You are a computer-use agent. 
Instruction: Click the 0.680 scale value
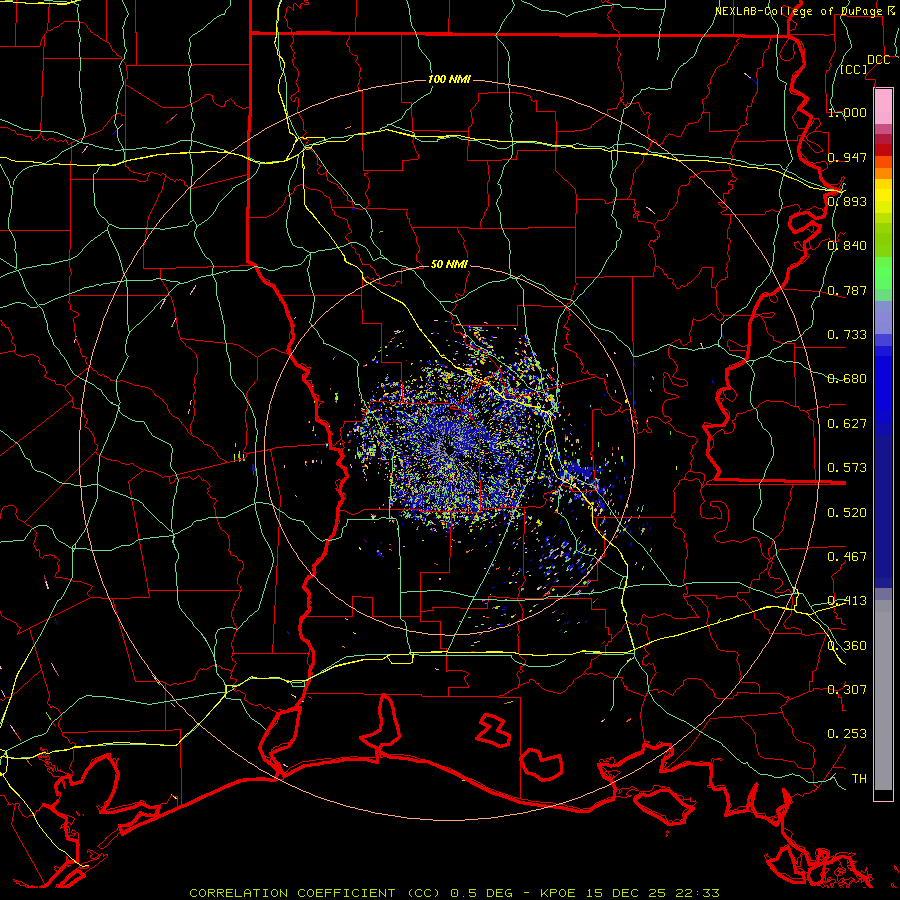point(847,378)
